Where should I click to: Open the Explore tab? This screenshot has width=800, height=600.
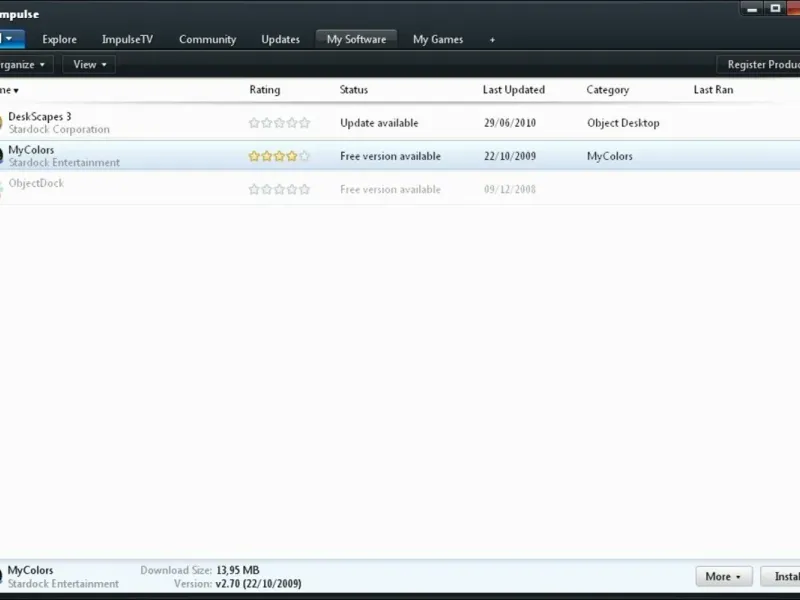[59, 39]
